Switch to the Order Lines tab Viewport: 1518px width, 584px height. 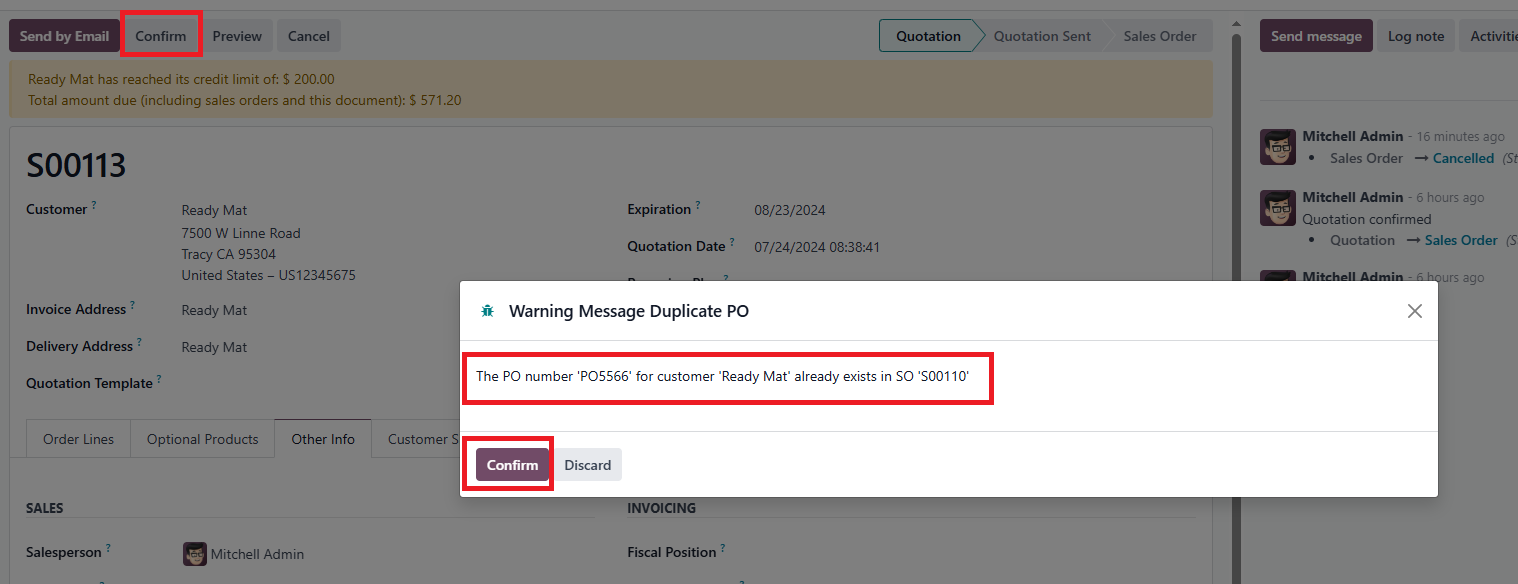tap(78, 439)
